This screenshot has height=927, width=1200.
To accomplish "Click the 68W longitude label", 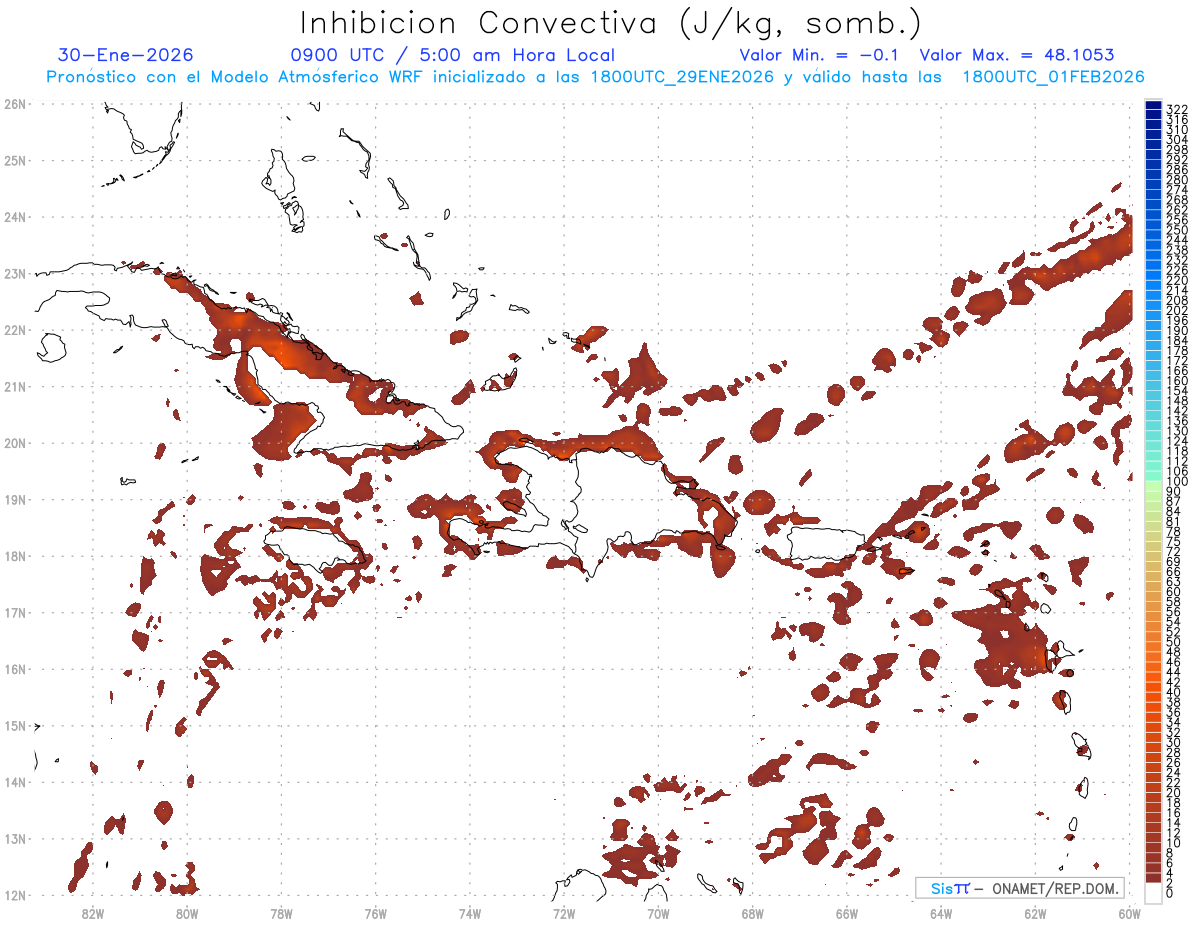I will pyautogui.click(x=753, y=913).
